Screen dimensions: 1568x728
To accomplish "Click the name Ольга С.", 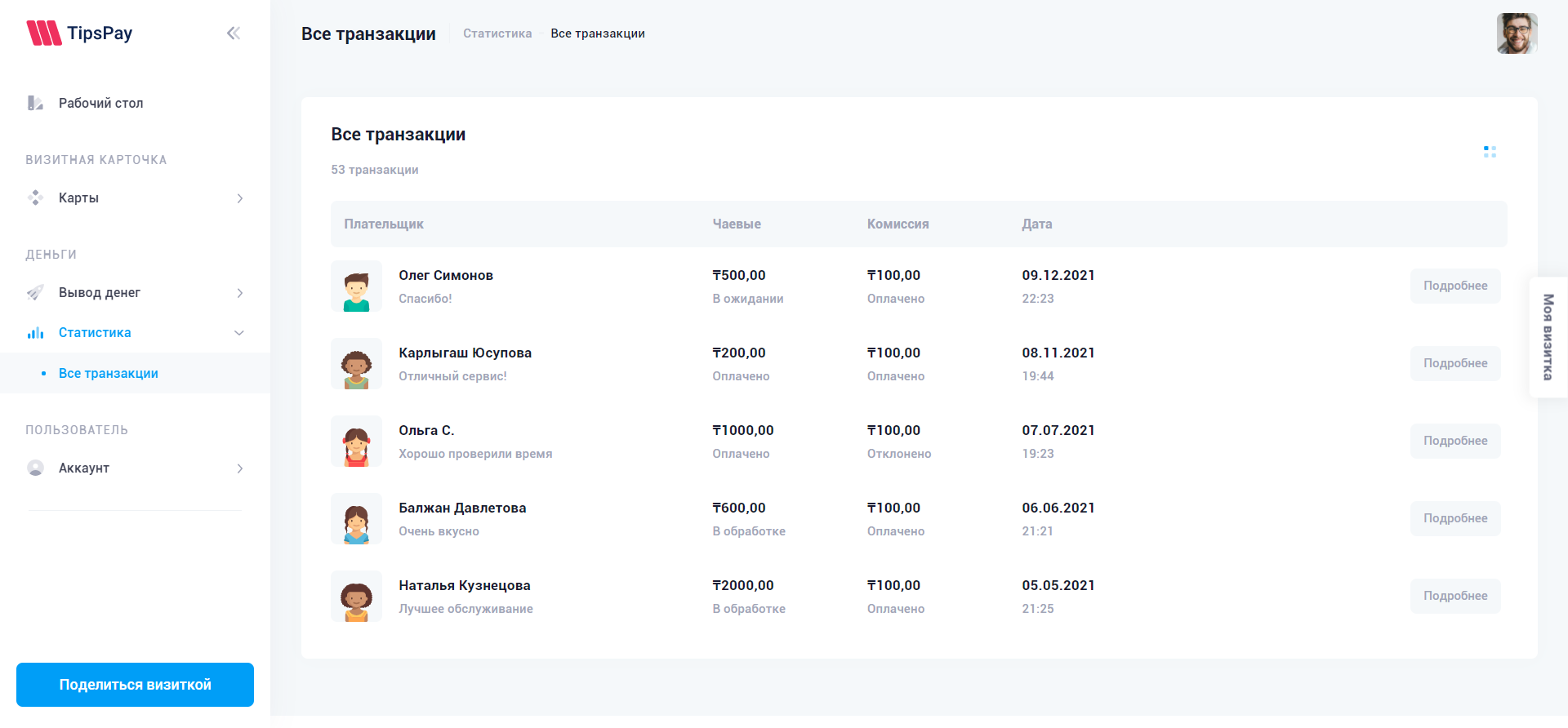I will pos(426,430).
